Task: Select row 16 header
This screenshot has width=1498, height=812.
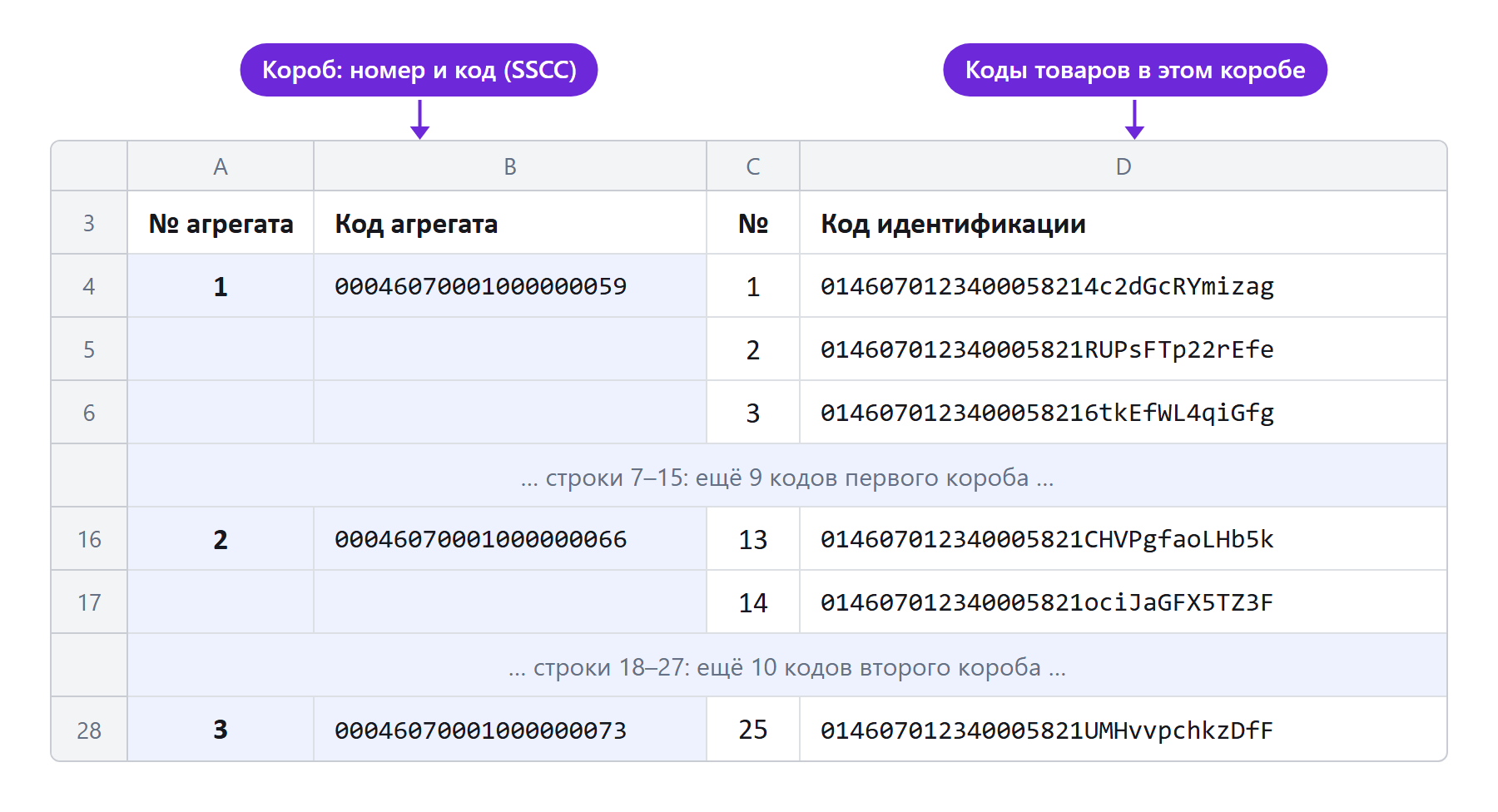Action: pos(89,539)
